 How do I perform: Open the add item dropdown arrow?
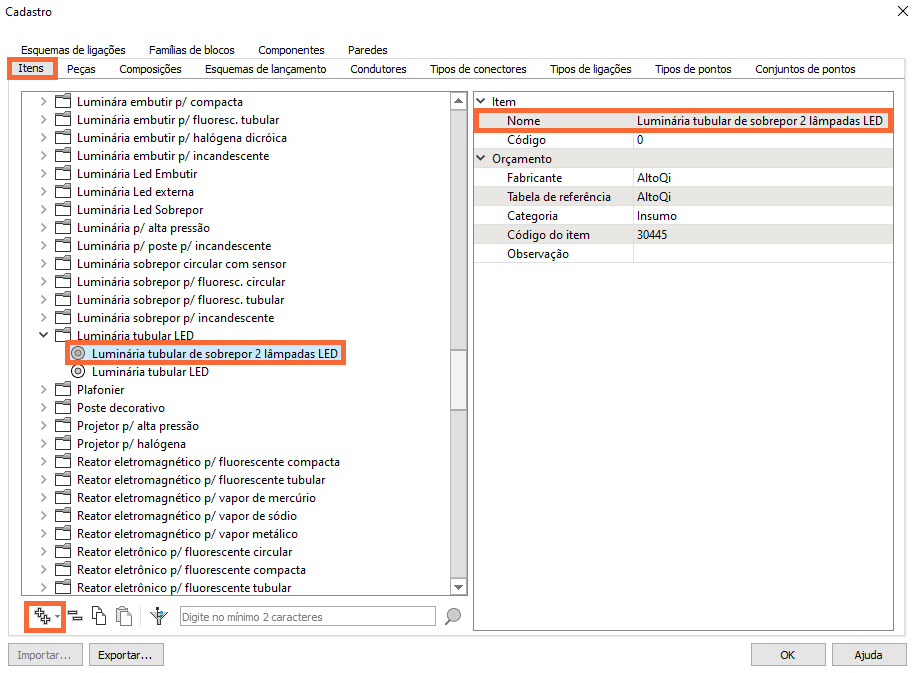[58, 618]
